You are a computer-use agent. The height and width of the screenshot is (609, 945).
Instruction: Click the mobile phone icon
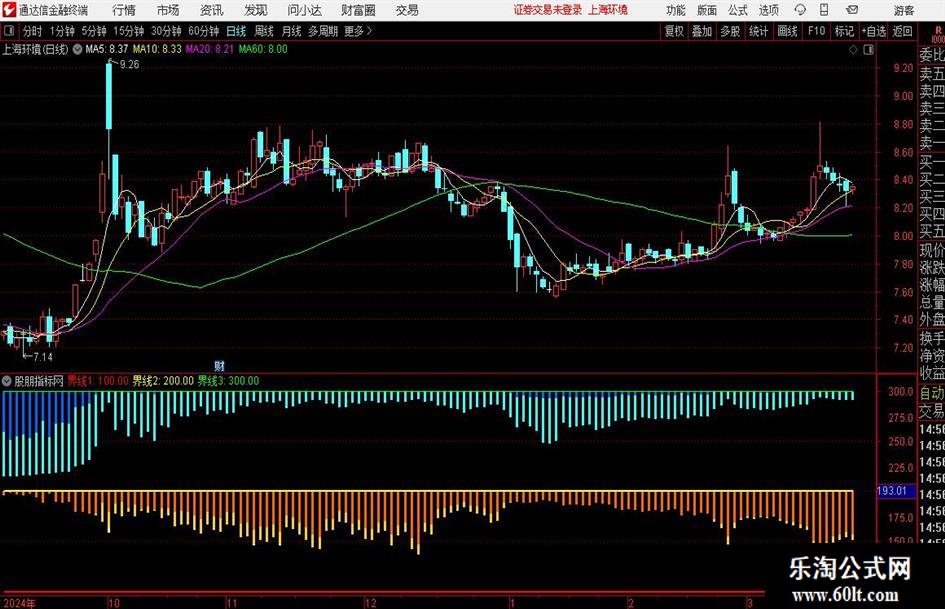(824, 10)
